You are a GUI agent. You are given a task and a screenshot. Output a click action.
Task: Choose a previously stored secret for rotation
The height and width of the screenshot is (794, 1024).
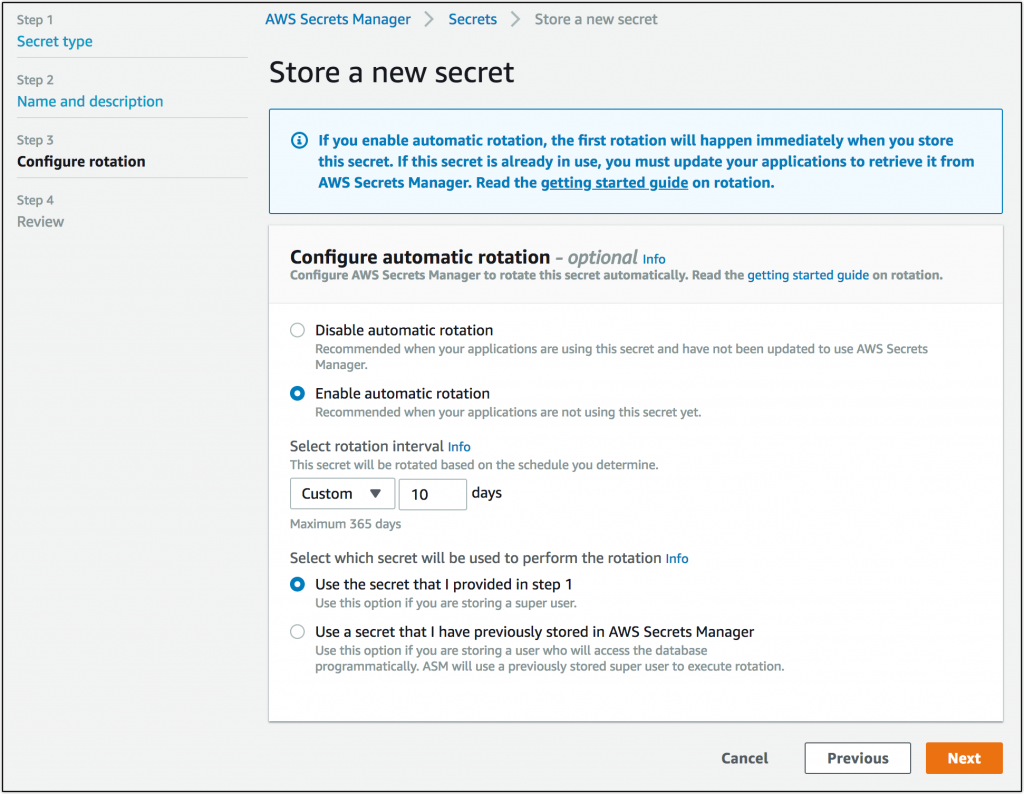(x=297, y=631)
